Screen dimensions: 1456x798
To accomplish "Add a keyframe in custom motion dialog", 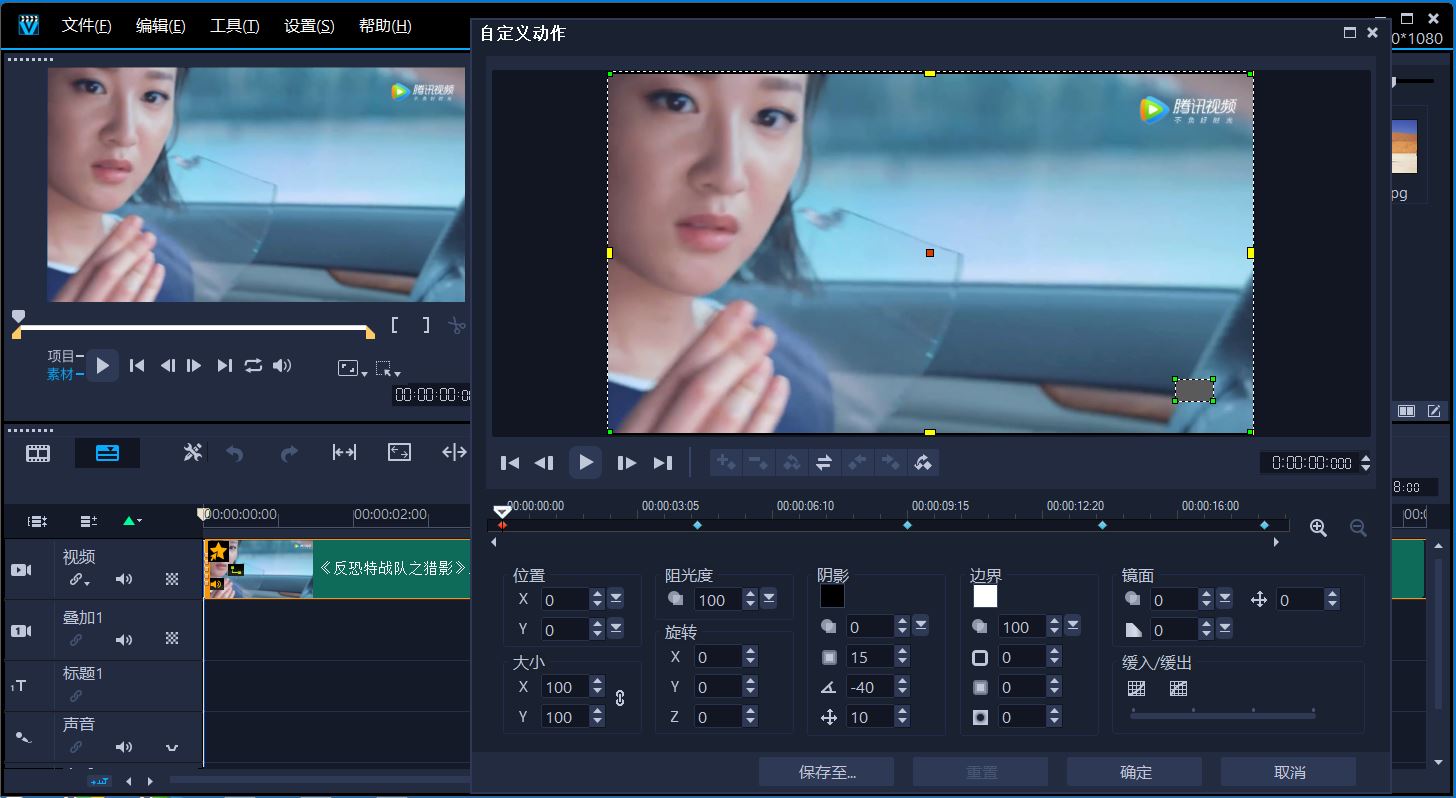I will point(726,462).
